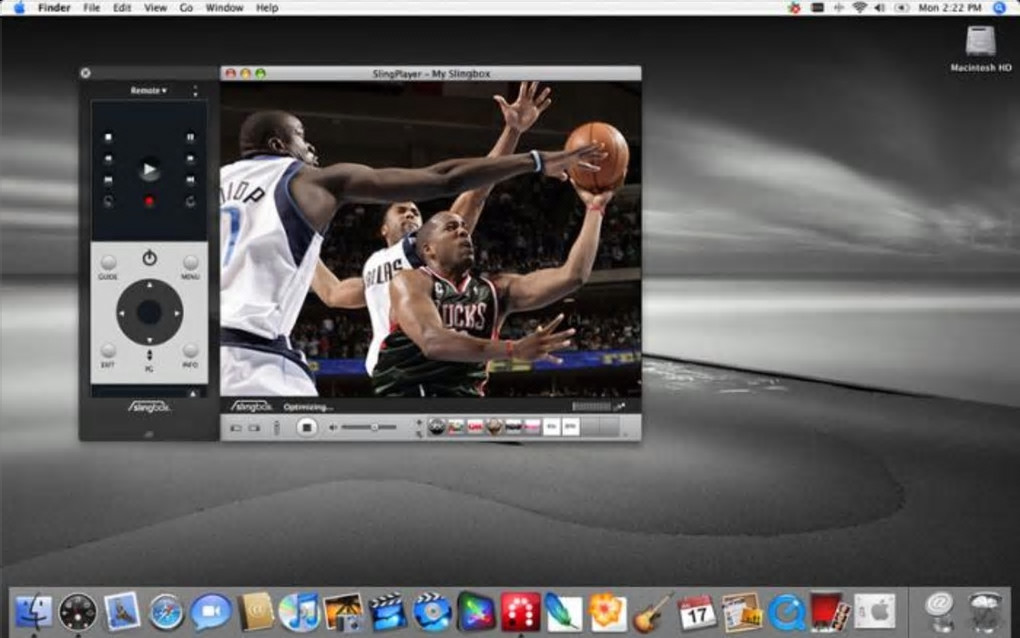
Task: Open Macintosh HD on the desktop
Action: 980,48
